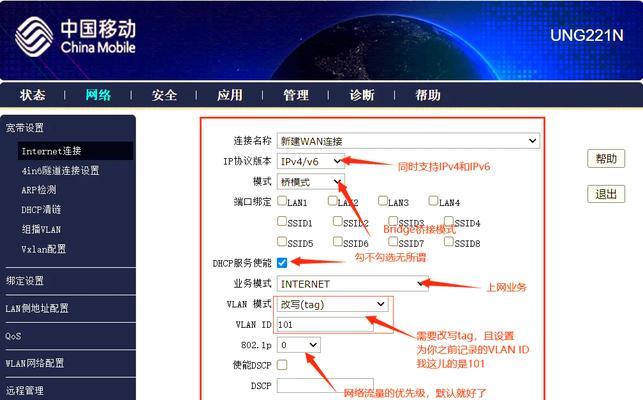Image resolution: width=643 pixels, height=400 pixels.
Task: Open 绑定设置 sidebar section
Action: coord(25,281)
